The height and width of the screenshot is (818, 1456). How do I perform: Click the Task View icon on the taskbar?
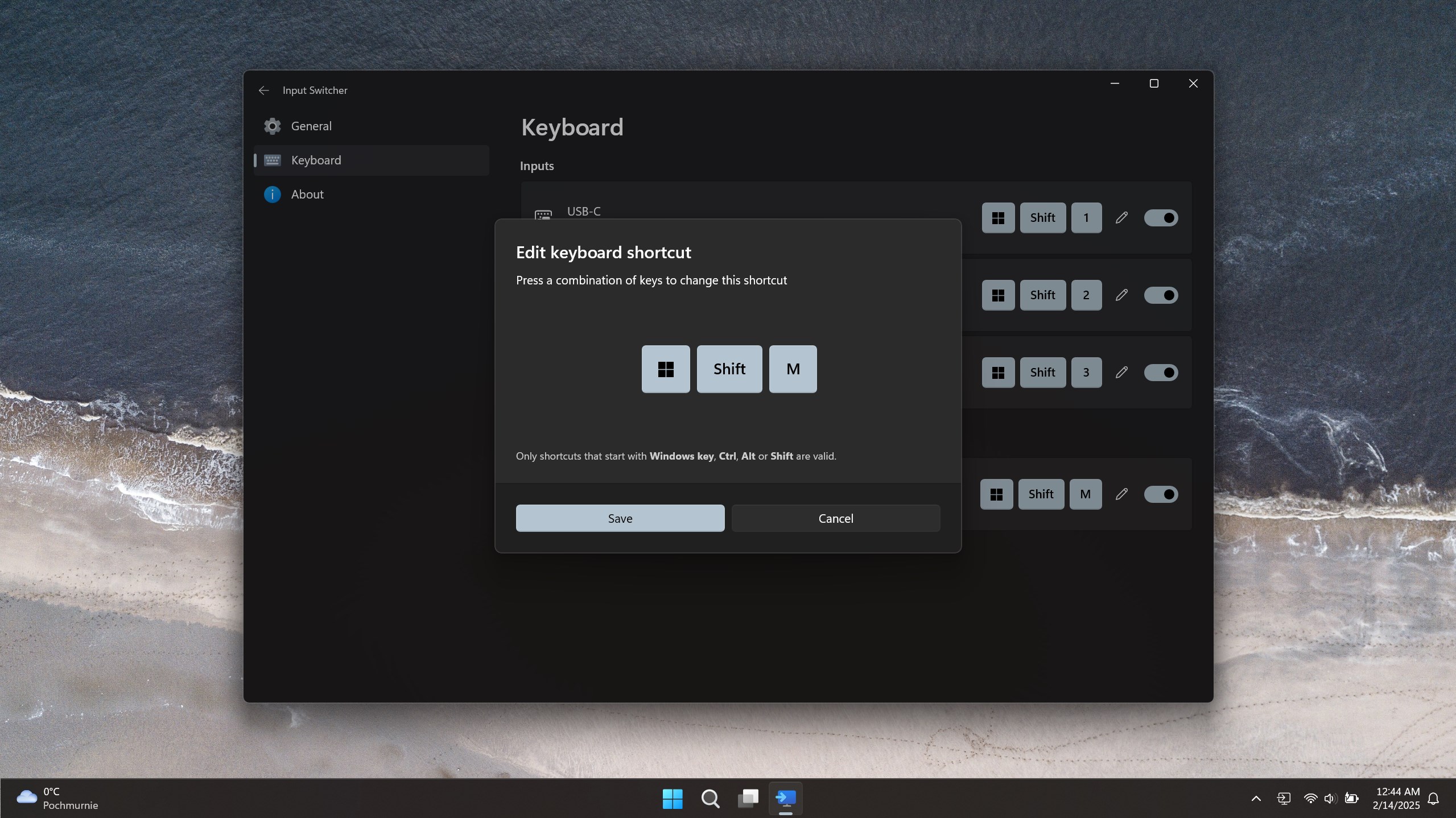tap(748, 798)
